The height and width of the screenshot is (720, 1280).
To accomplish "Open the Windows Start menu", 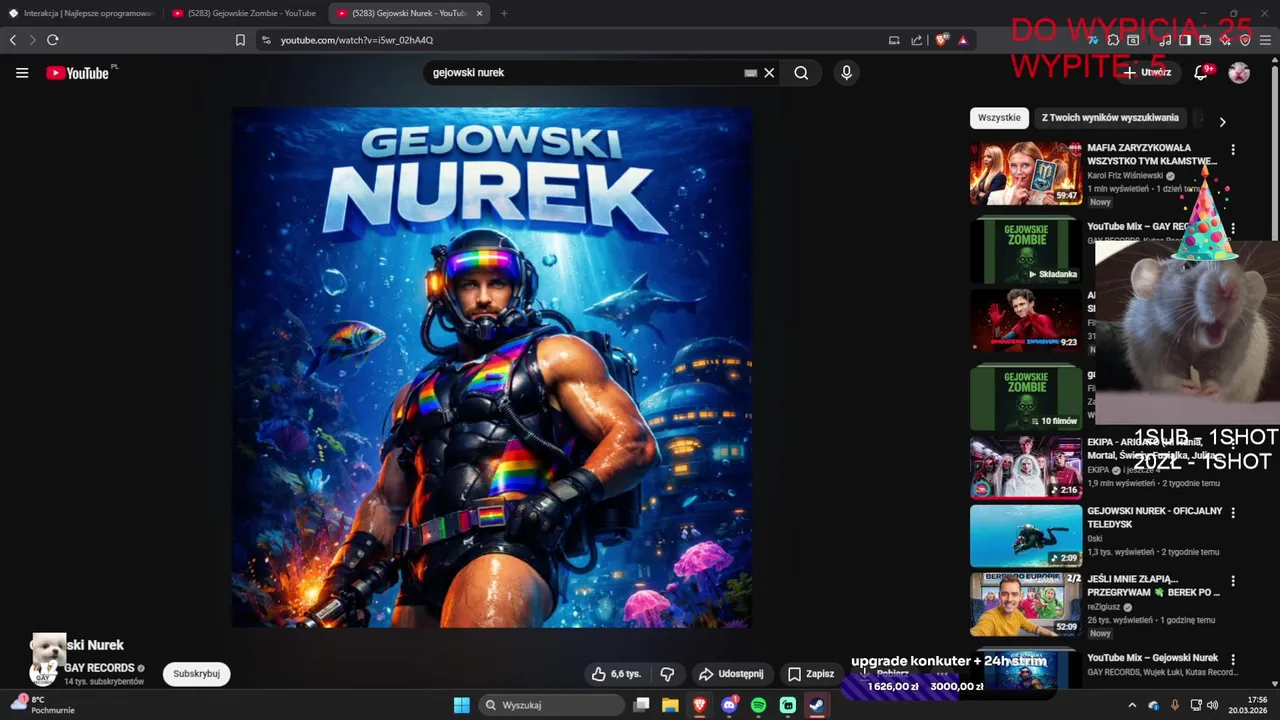I will coord(461,705).
